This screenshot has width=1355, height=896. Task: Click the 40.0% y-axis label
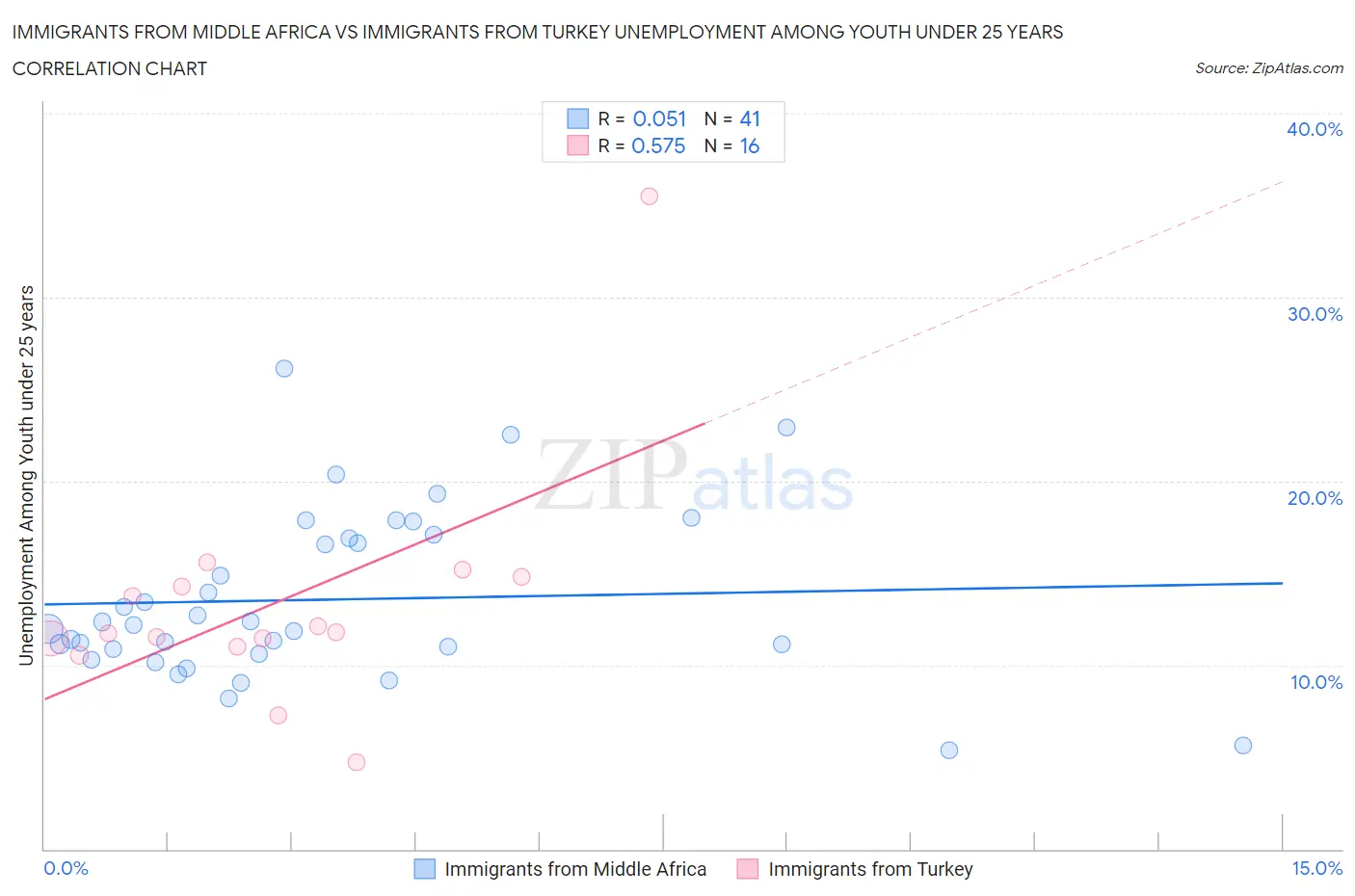click(1315, 129)
